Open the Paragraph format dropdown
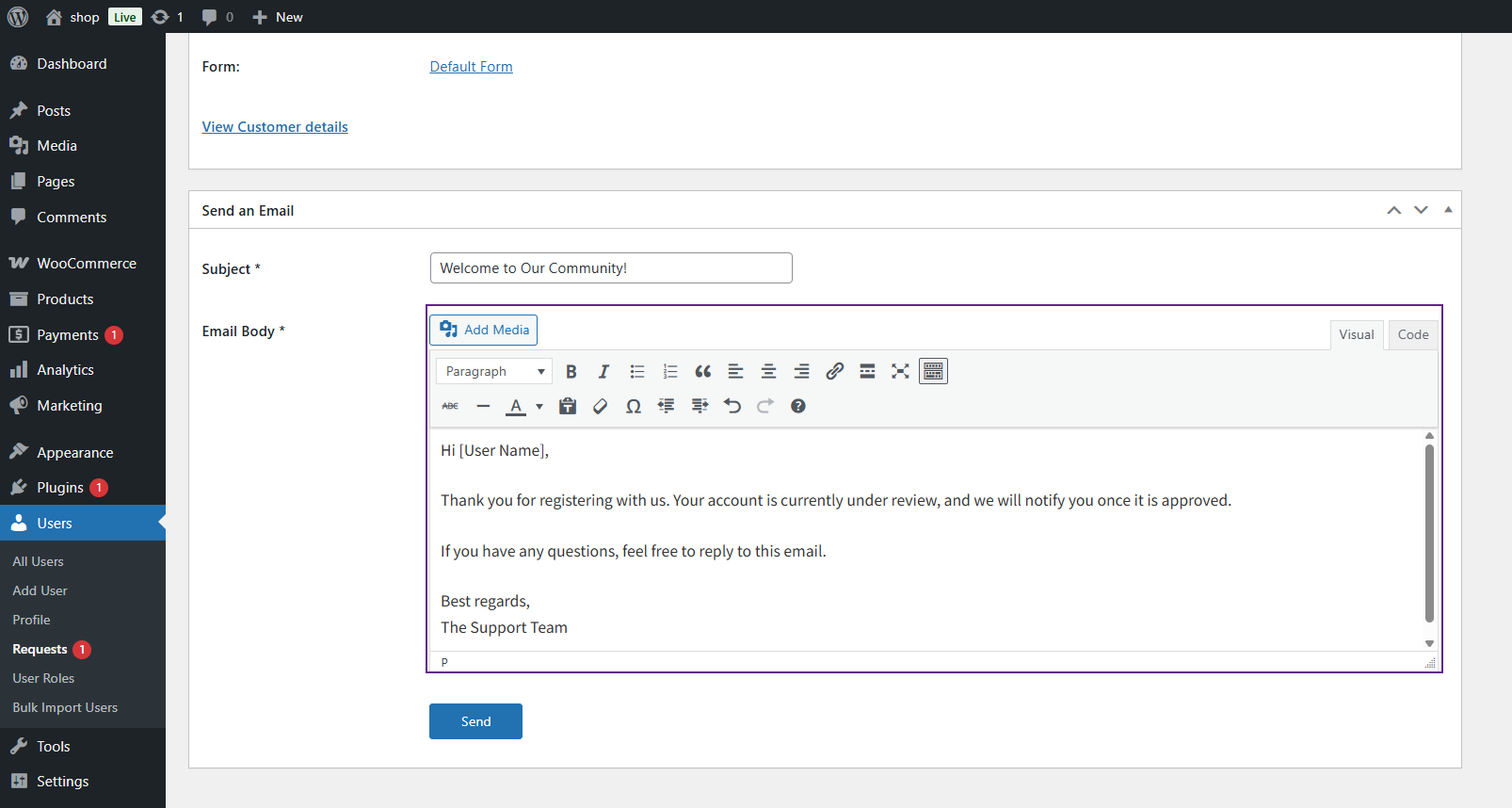The width and height of the screenshot is (1512, 808). (494, 372)
